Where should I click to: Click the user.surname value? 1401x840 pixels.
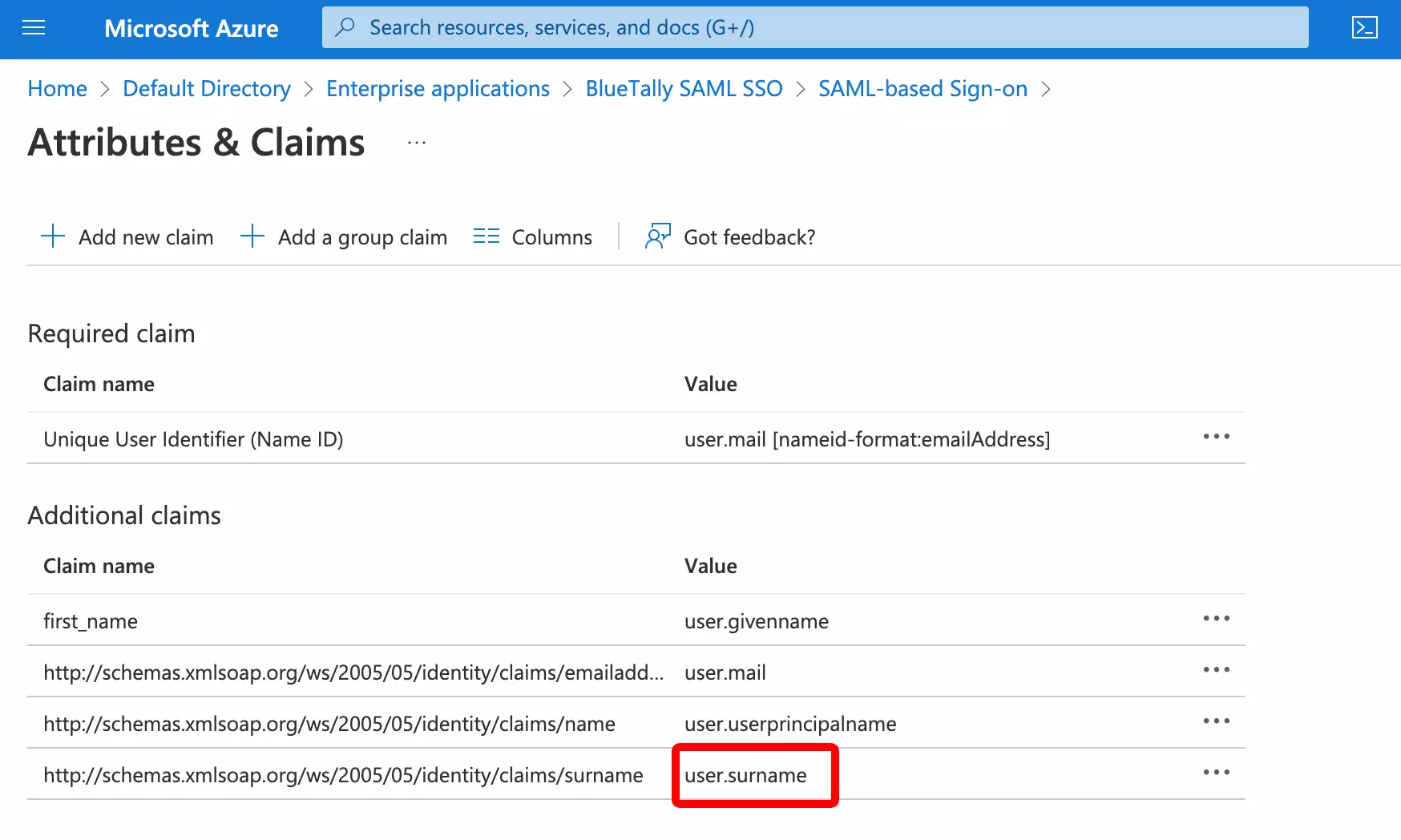745,775
